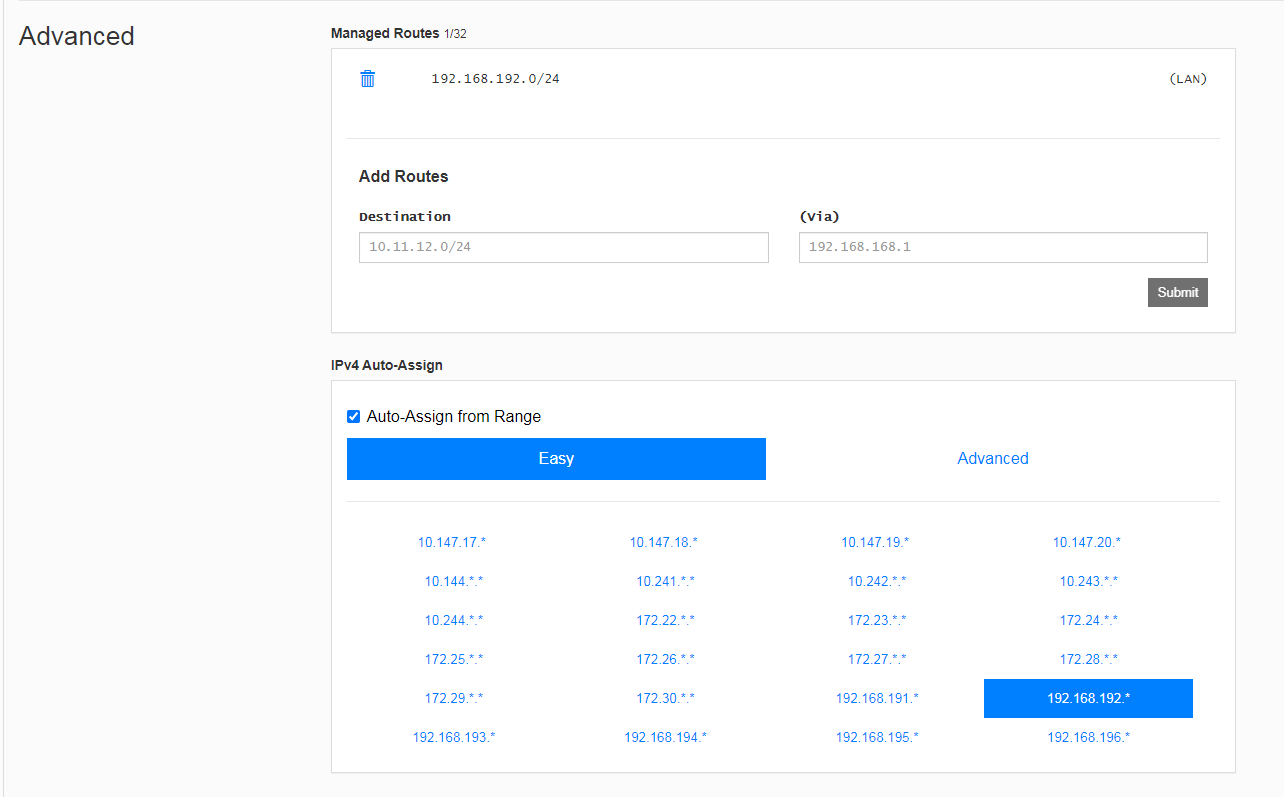Select the 172.30.*.* range

(x=665, y=698)
